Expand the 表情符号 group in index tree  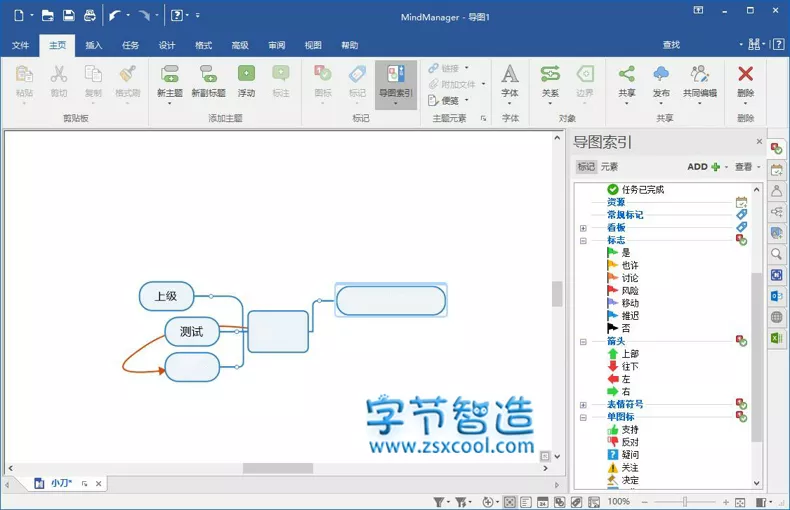583,405
